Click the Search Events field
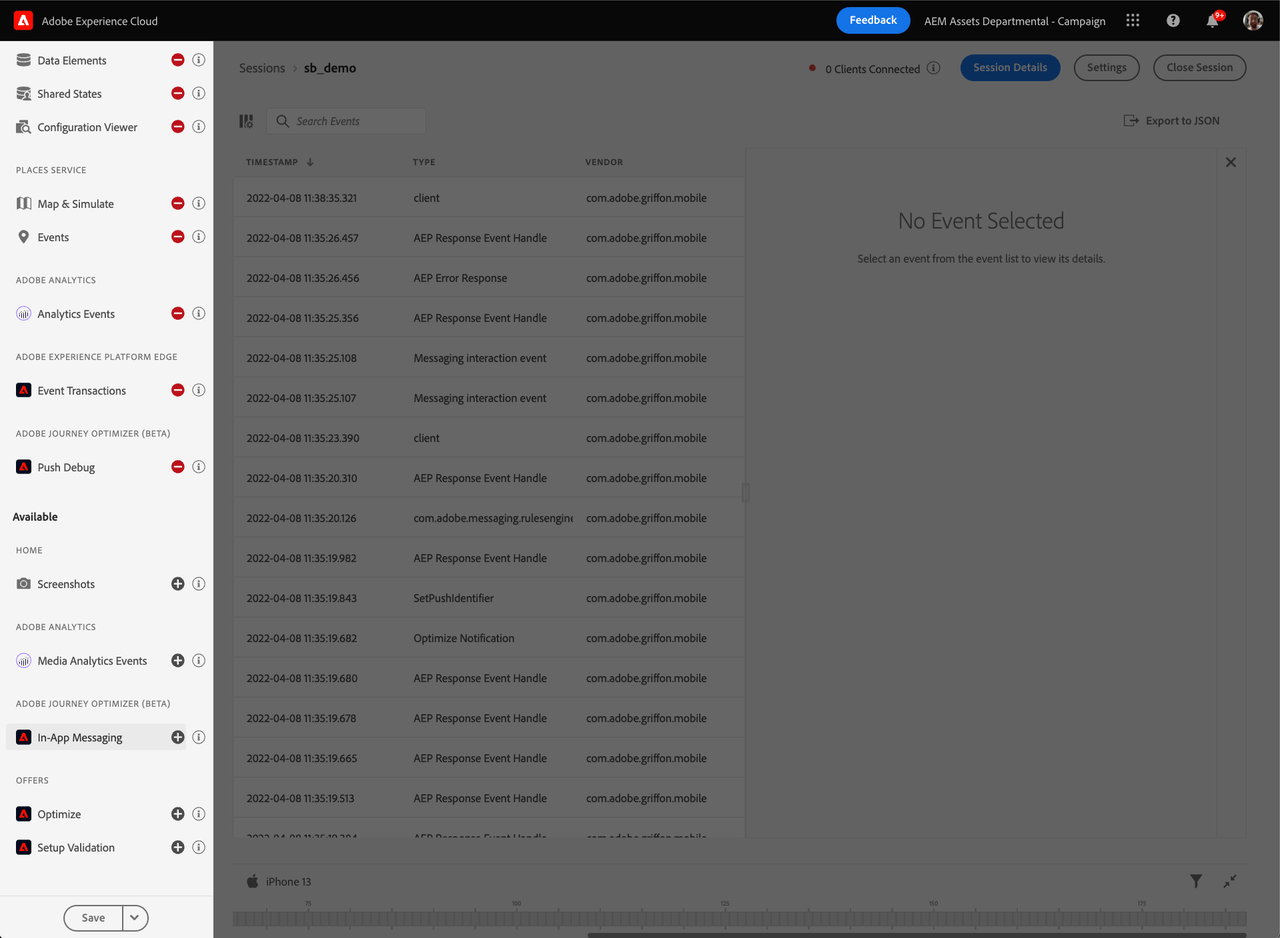Viewport: 1280px width, 938px height. 346,121
